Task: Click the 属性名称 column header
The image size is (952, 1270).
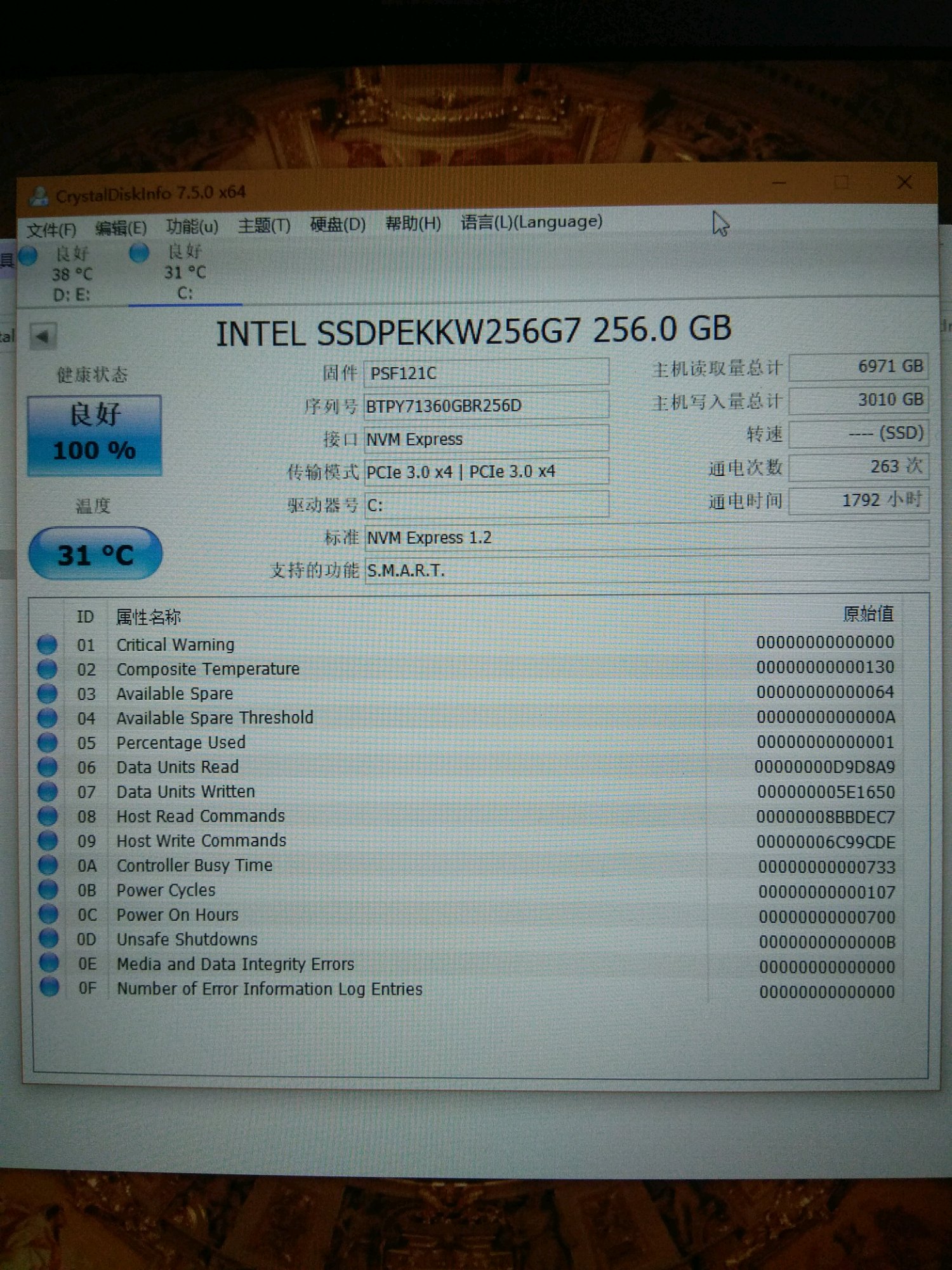Action: point(148,617)
